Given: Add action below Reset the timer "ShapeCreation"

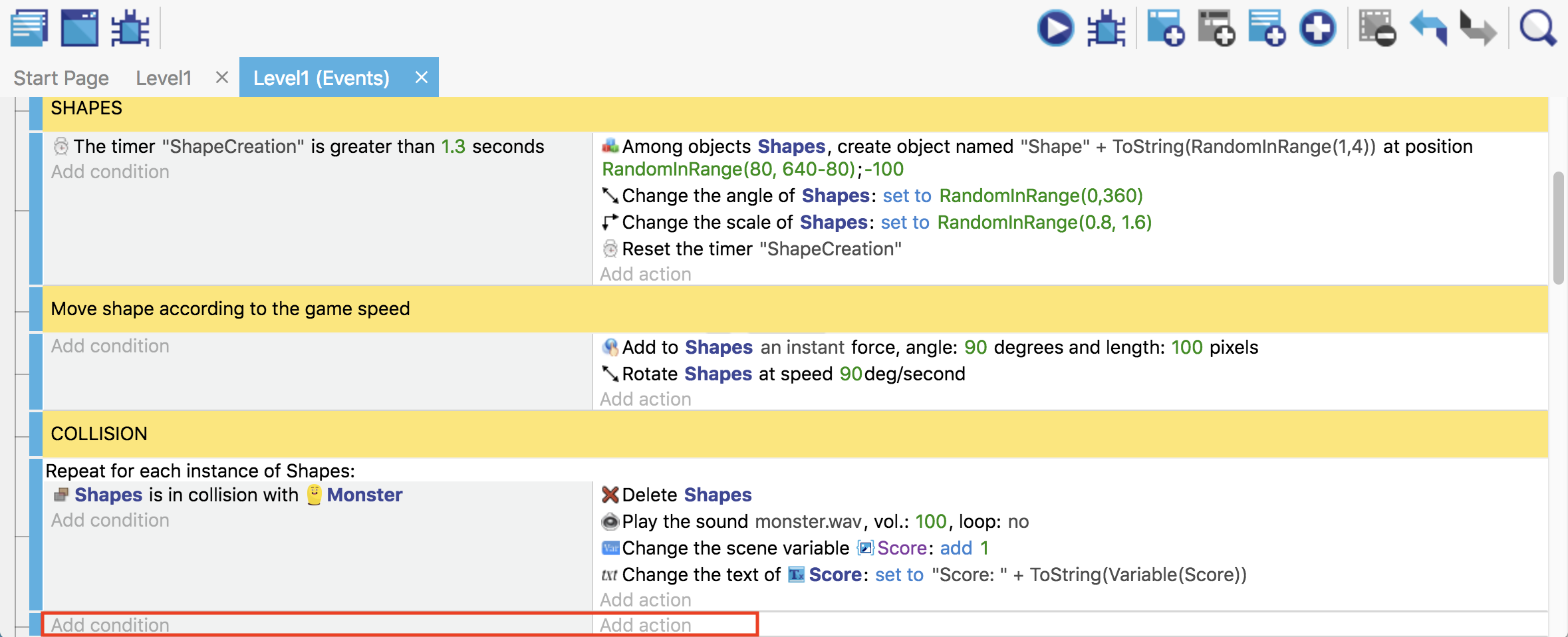Looking at the screenshot, I should 645,274.
